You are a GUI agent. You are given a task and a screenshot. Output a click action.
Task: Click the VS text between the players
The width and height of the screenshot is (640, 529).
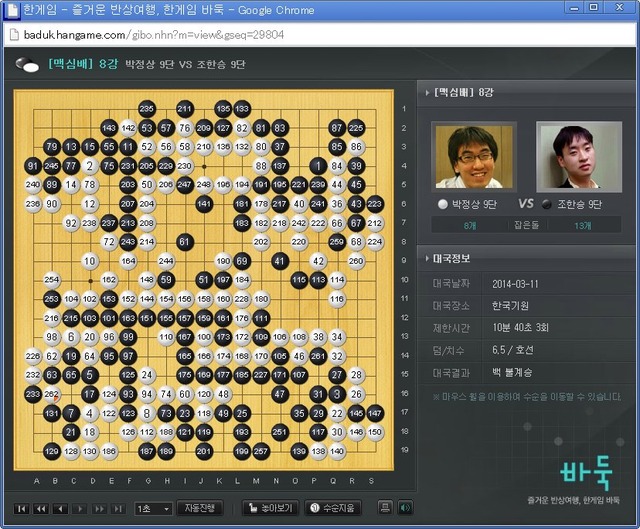[526, 204]
